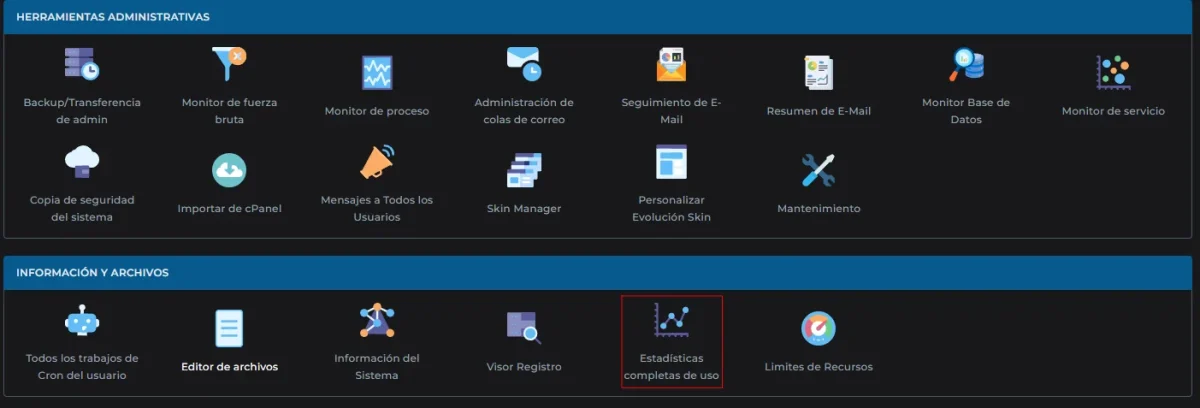Click the Monitor de servicio icon
This screenshot has height=408, width=1200.
click(1113, 72)
